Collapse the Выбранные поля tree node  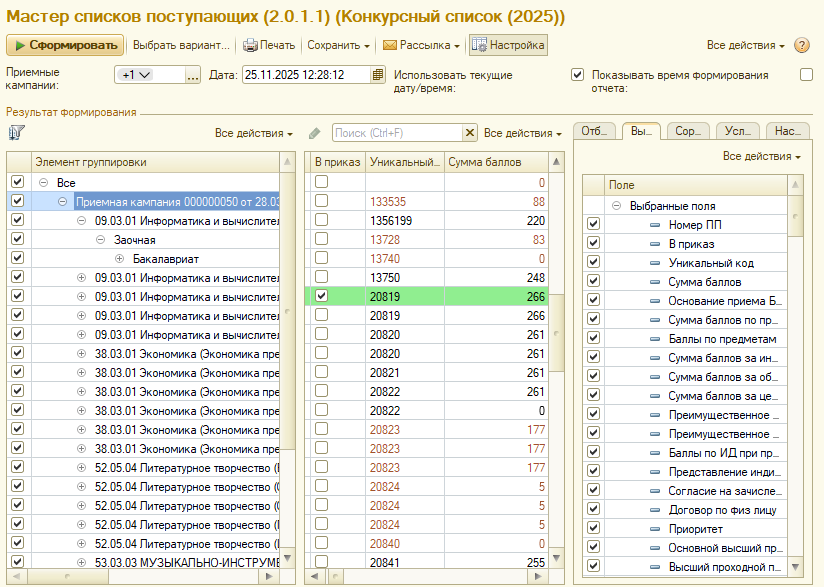click(617, 206)
